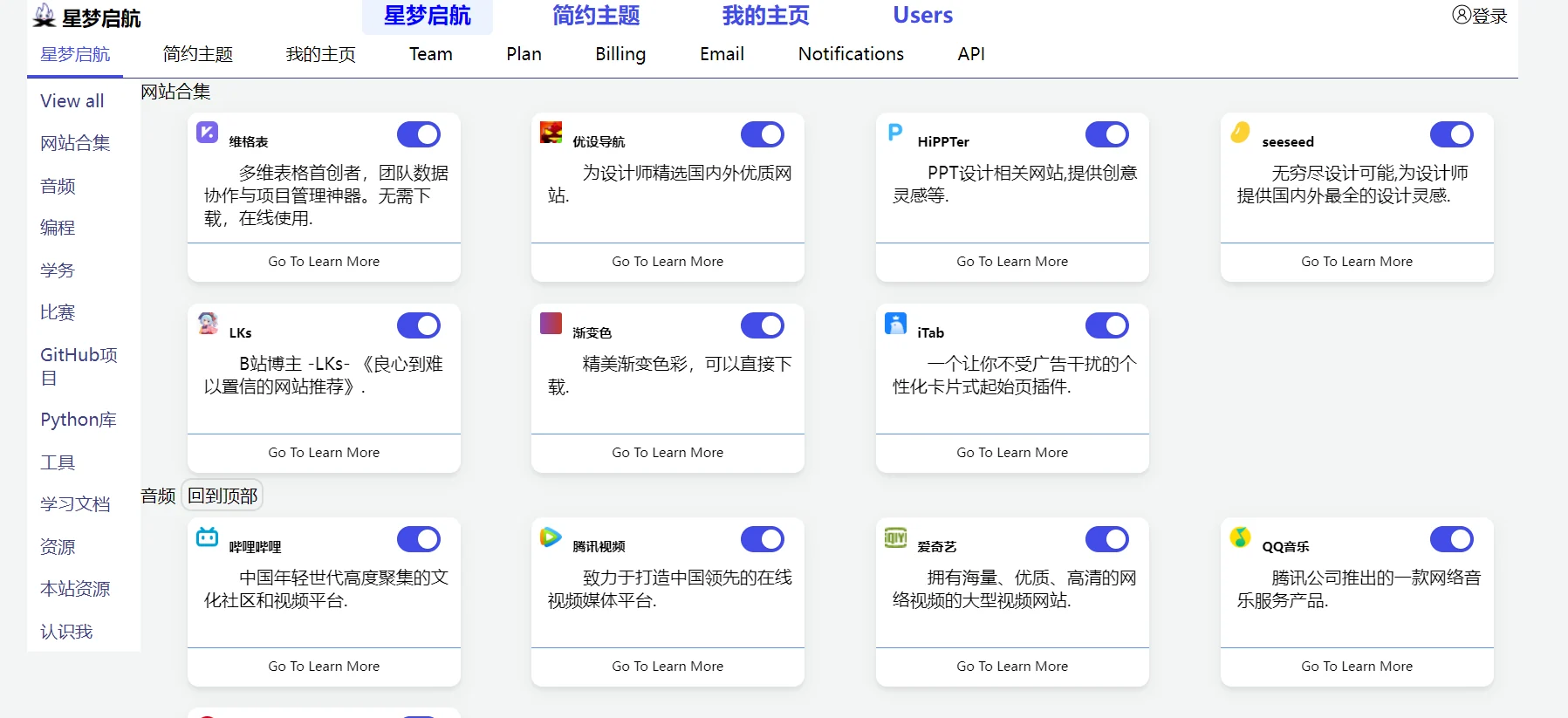1568x718 pixels.
Task: Click the HiPPTer card icon
Action: [x=895, y=133]
